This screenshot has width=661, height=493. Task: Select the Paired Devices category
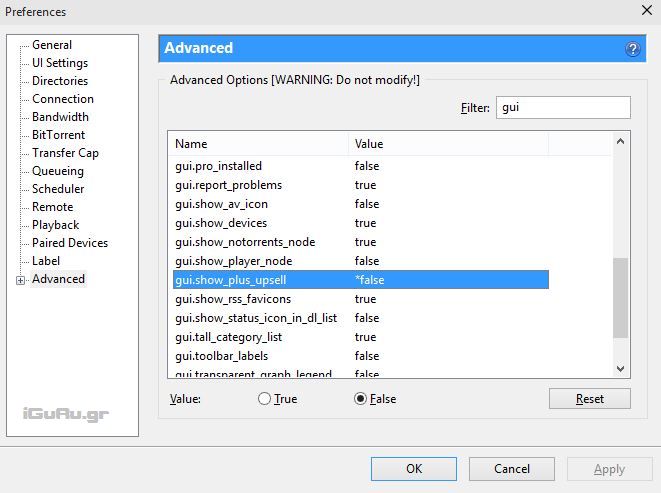click(x=69, y=243)
